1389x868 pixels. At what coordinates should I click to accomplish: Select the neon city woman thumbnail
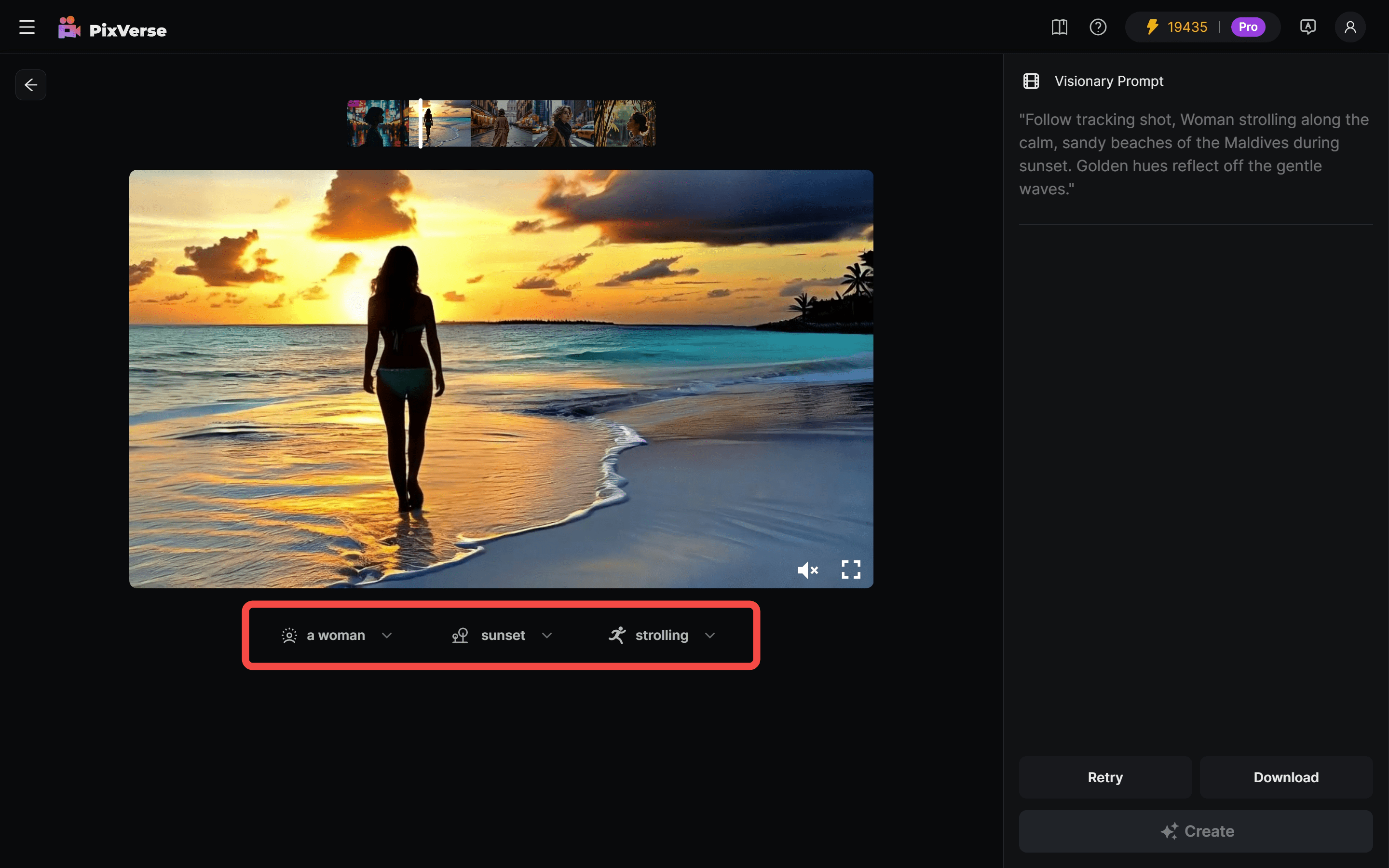[377, 123]
